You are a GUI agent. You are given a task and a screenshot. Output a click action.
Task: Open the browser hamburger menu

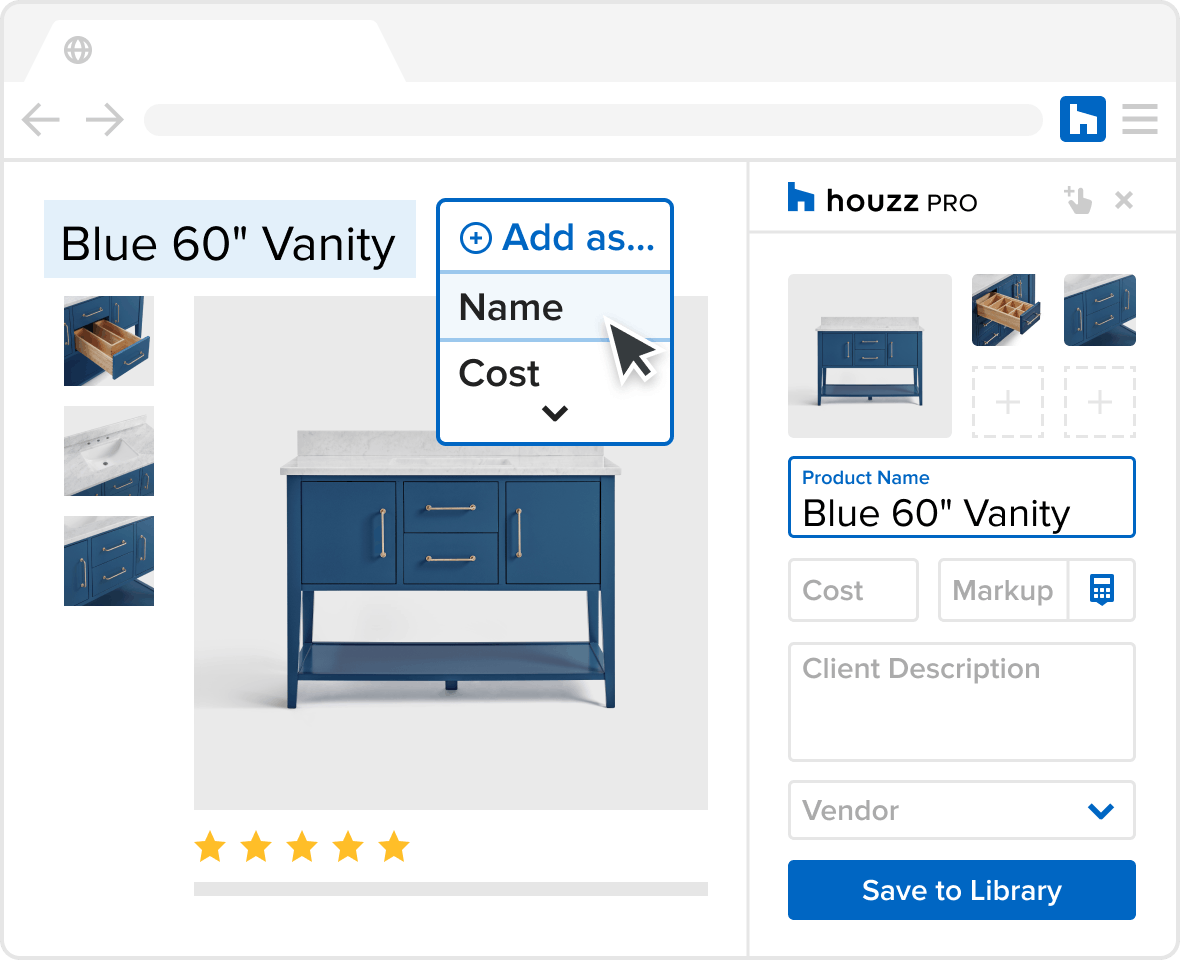click(1139, 119)
